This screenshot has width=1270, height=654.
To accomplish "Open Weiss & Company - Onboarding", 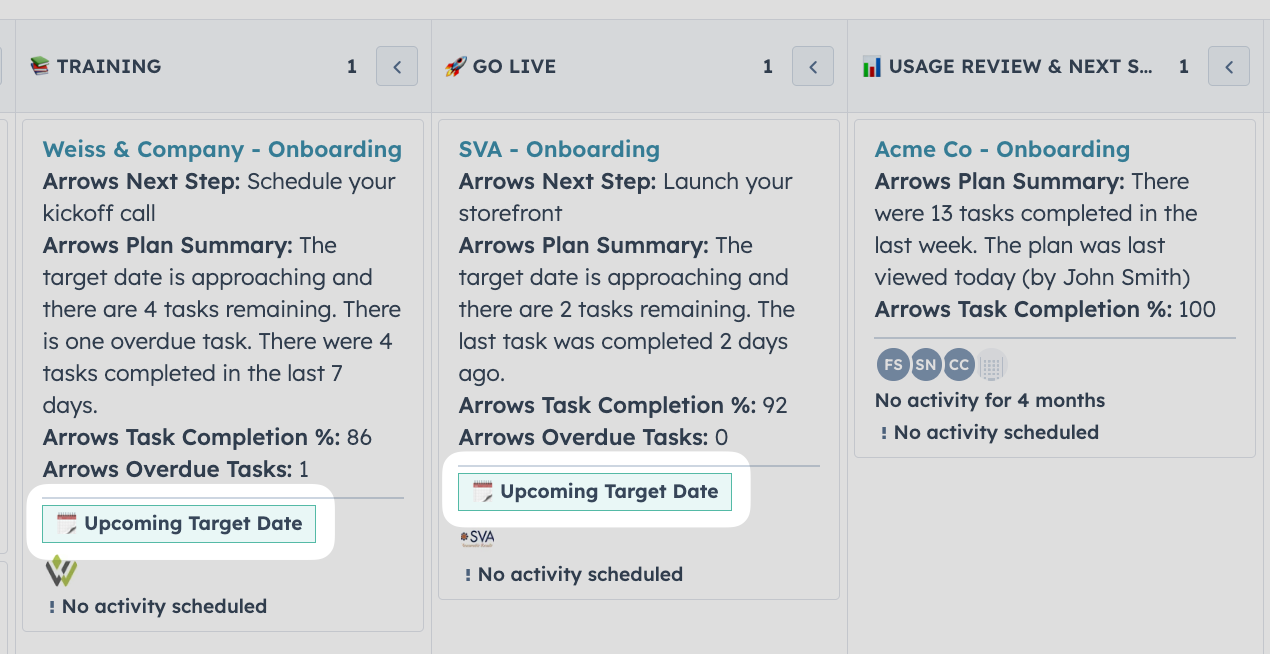I will 222,148.
